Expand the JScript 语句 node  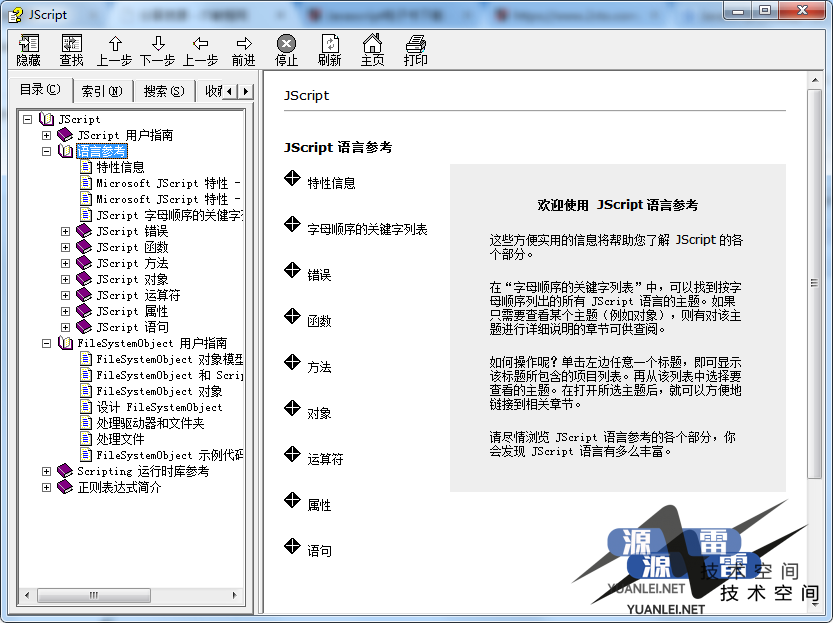coord(65,327)
